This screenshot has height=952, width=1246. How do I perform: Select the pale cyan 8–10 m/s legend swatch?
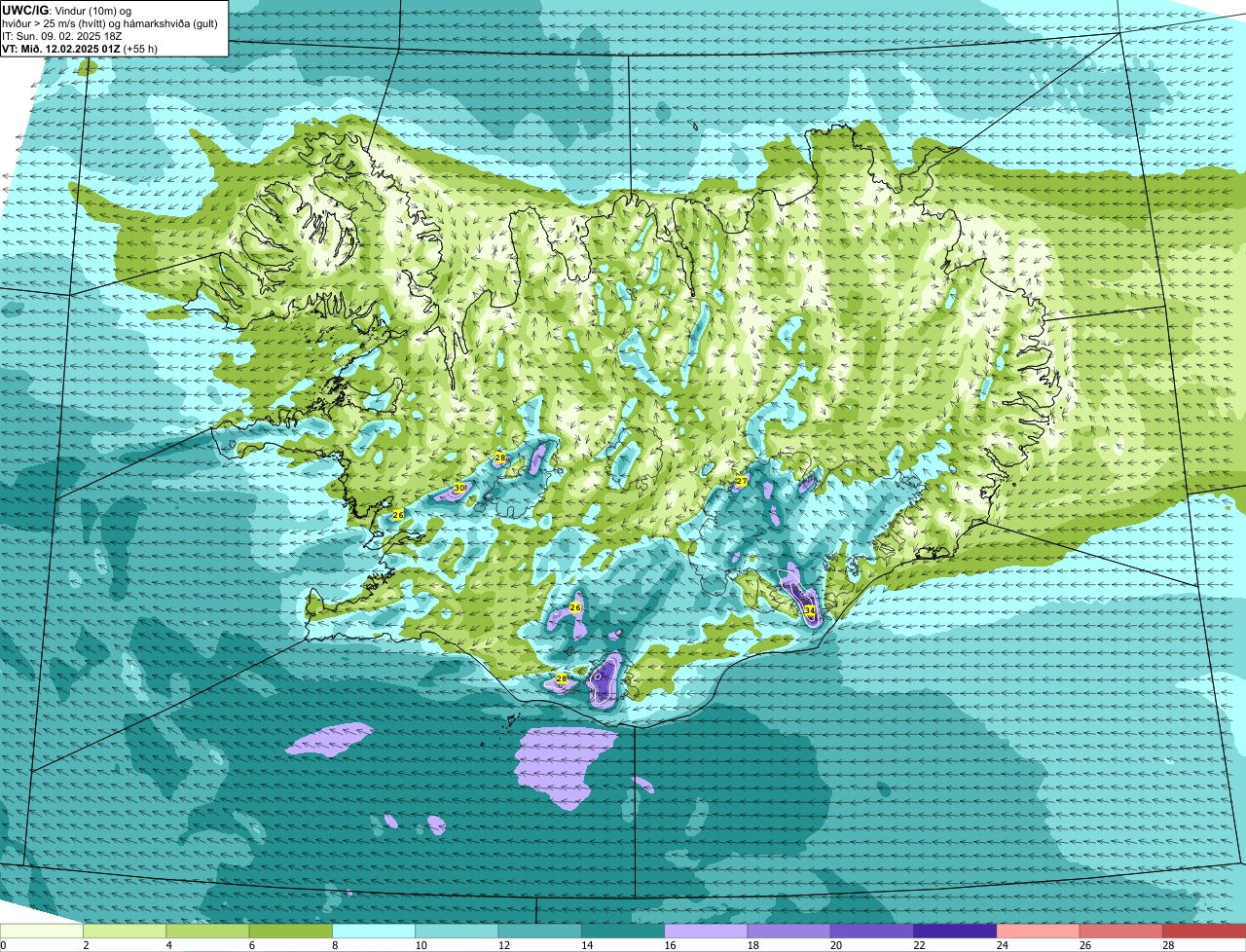[x=374, y=931]
